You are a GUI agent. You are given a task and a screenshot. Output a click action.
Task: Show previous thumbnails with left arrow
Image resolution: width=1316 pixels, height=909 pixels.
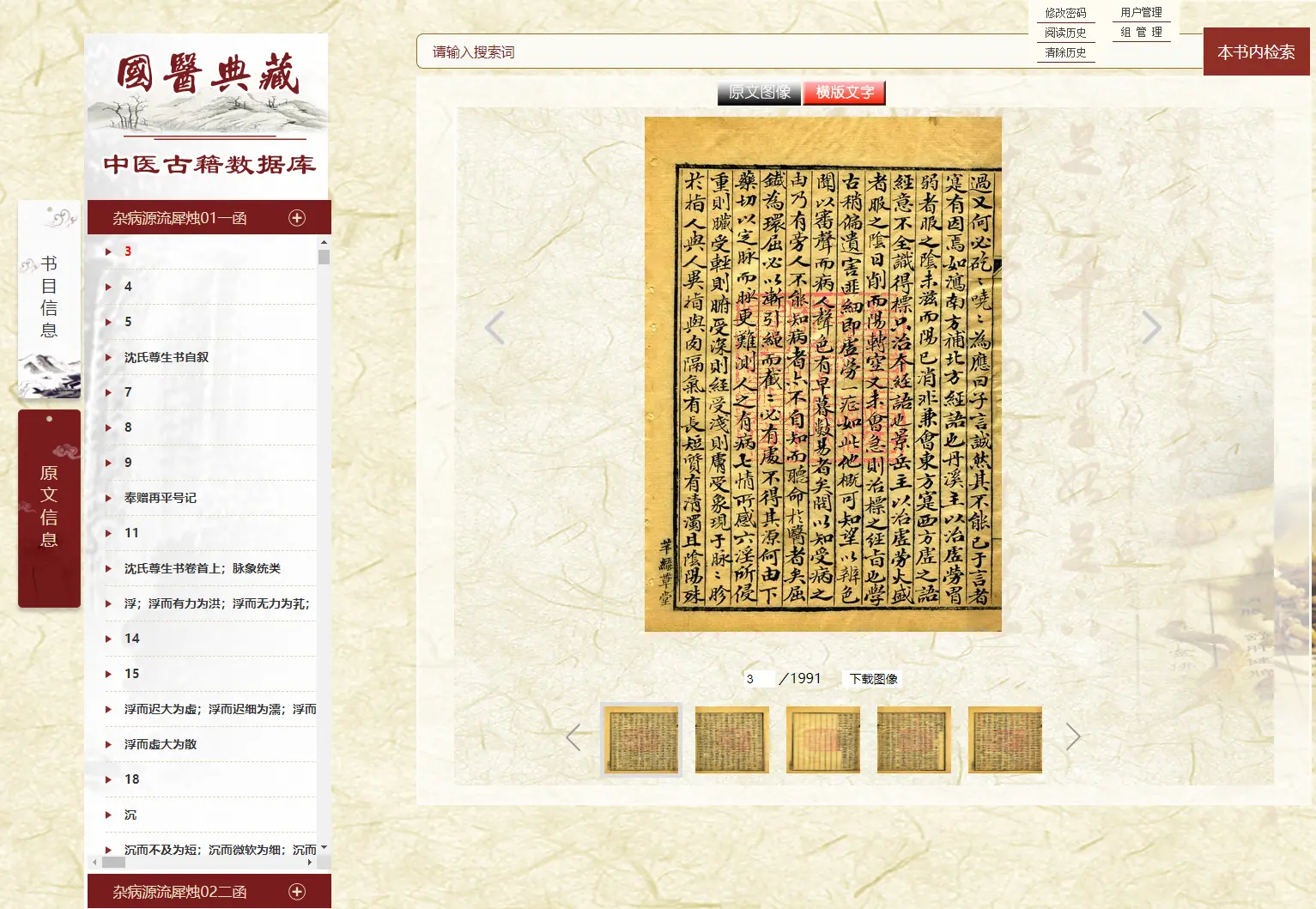(x=573, y=737)
